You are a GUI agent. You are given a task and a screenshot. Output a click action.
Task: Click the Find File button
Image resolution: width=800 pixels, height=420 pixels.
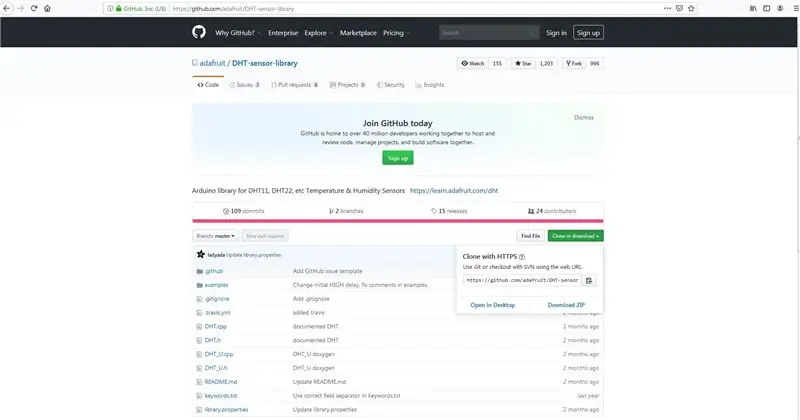(531, 236)
